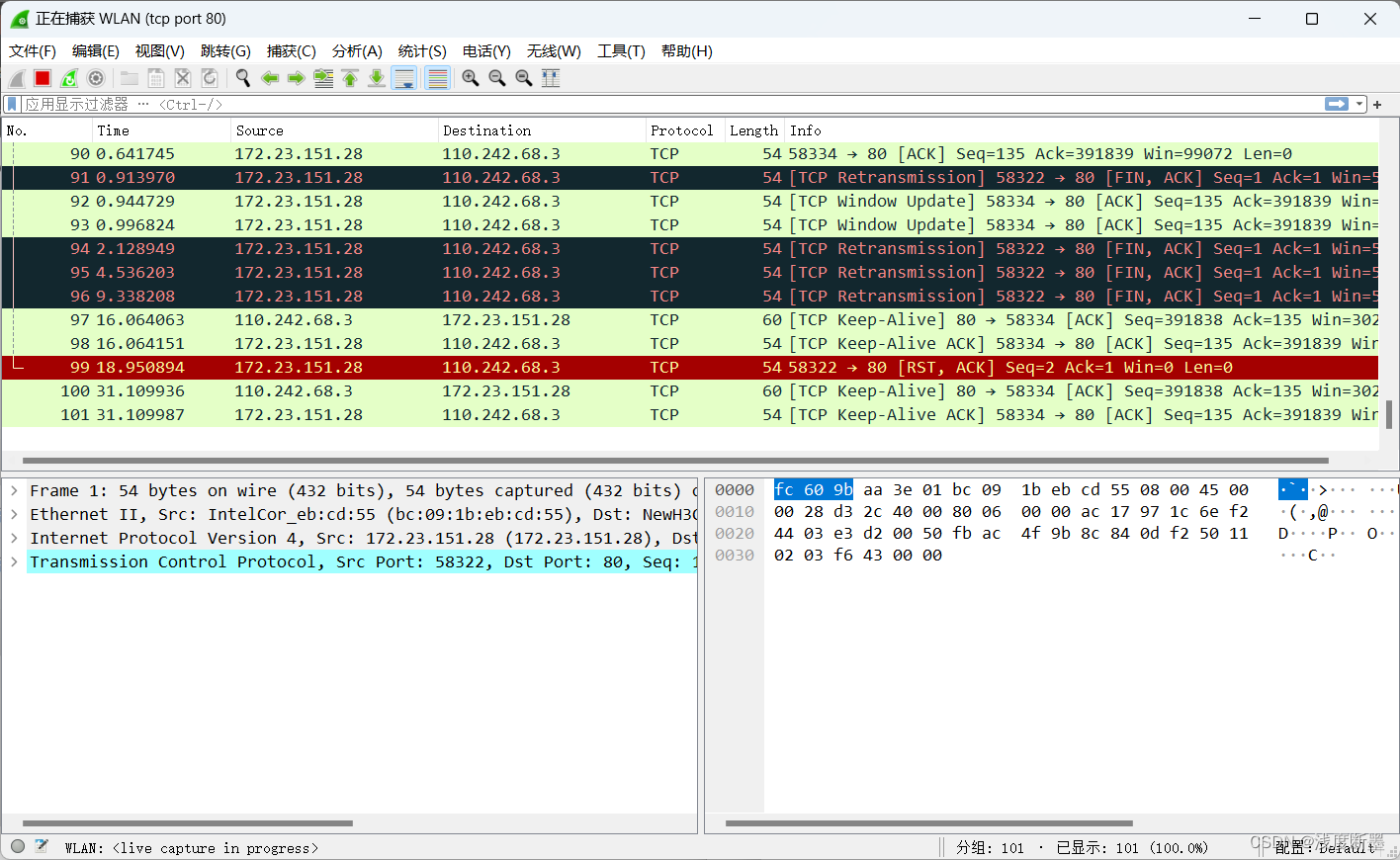Open the 统计(S) menu

click(422, 51)
